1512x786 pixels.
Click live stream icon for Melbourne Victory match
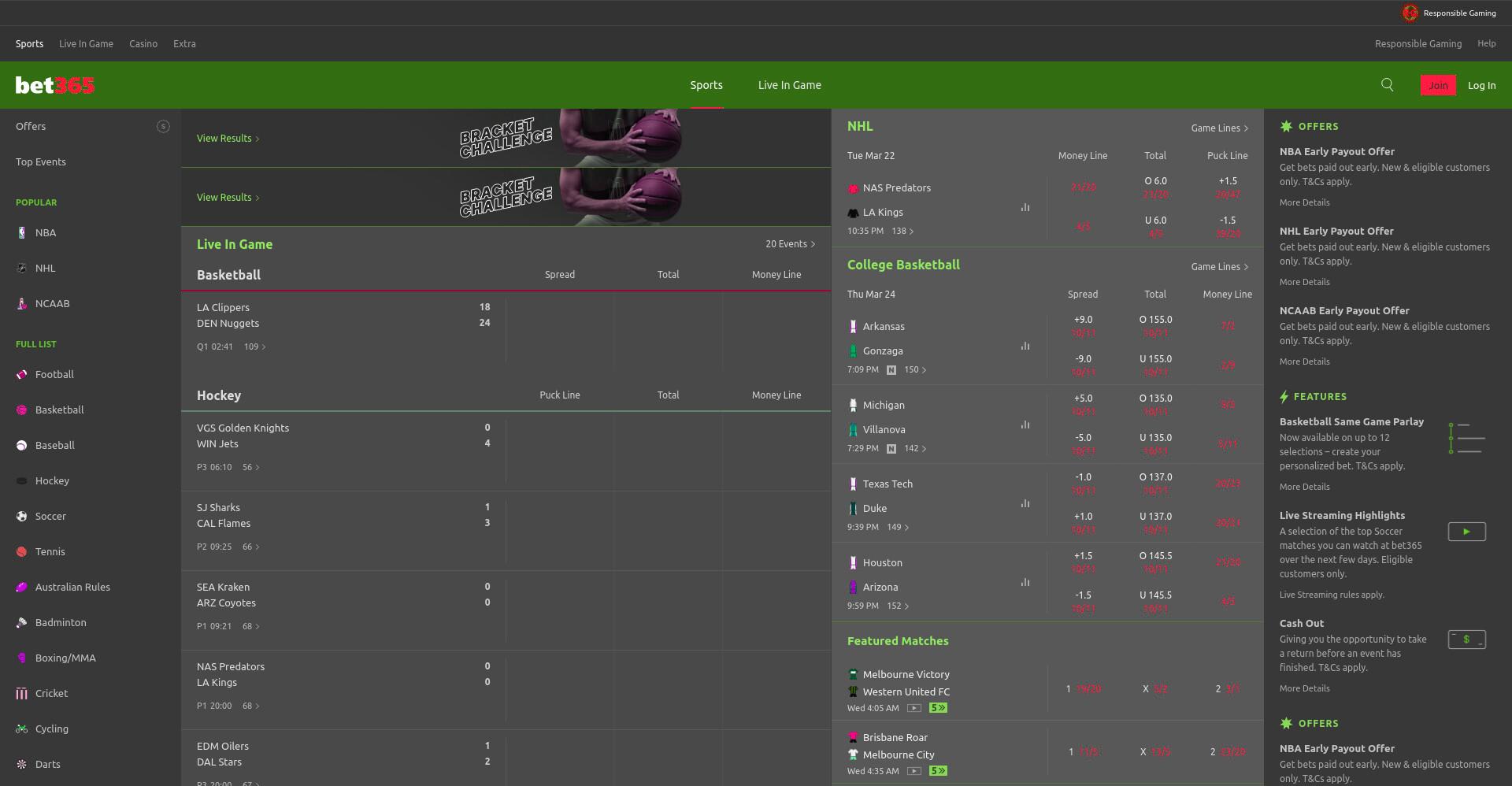pyautogui.click(x=914, y=708)
